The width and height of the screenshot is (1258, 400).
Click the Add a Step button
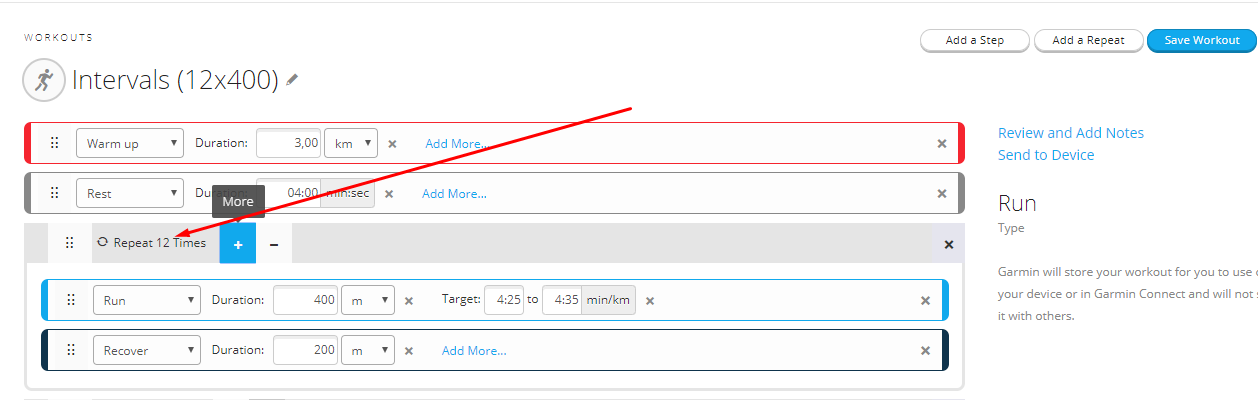(x=975, y=40)
